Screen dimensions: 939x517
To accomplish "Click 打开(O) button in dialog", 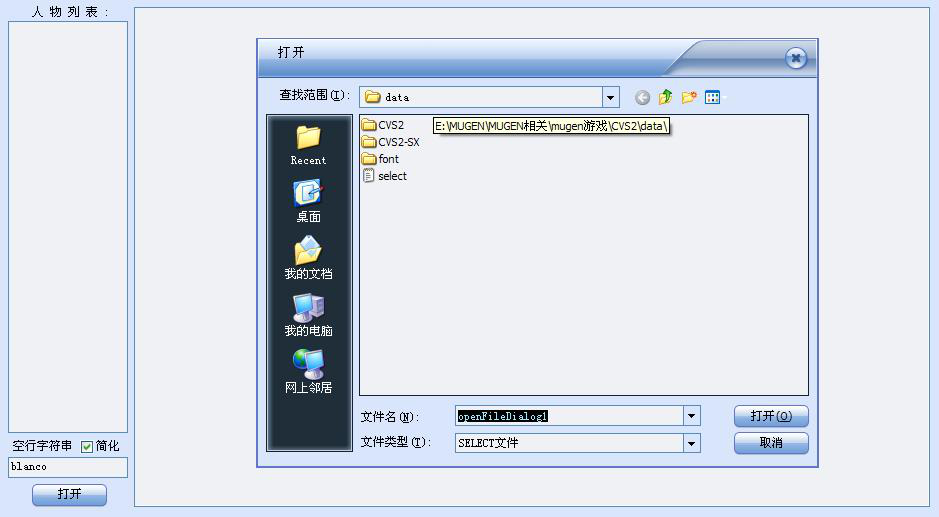I will 771,416.
